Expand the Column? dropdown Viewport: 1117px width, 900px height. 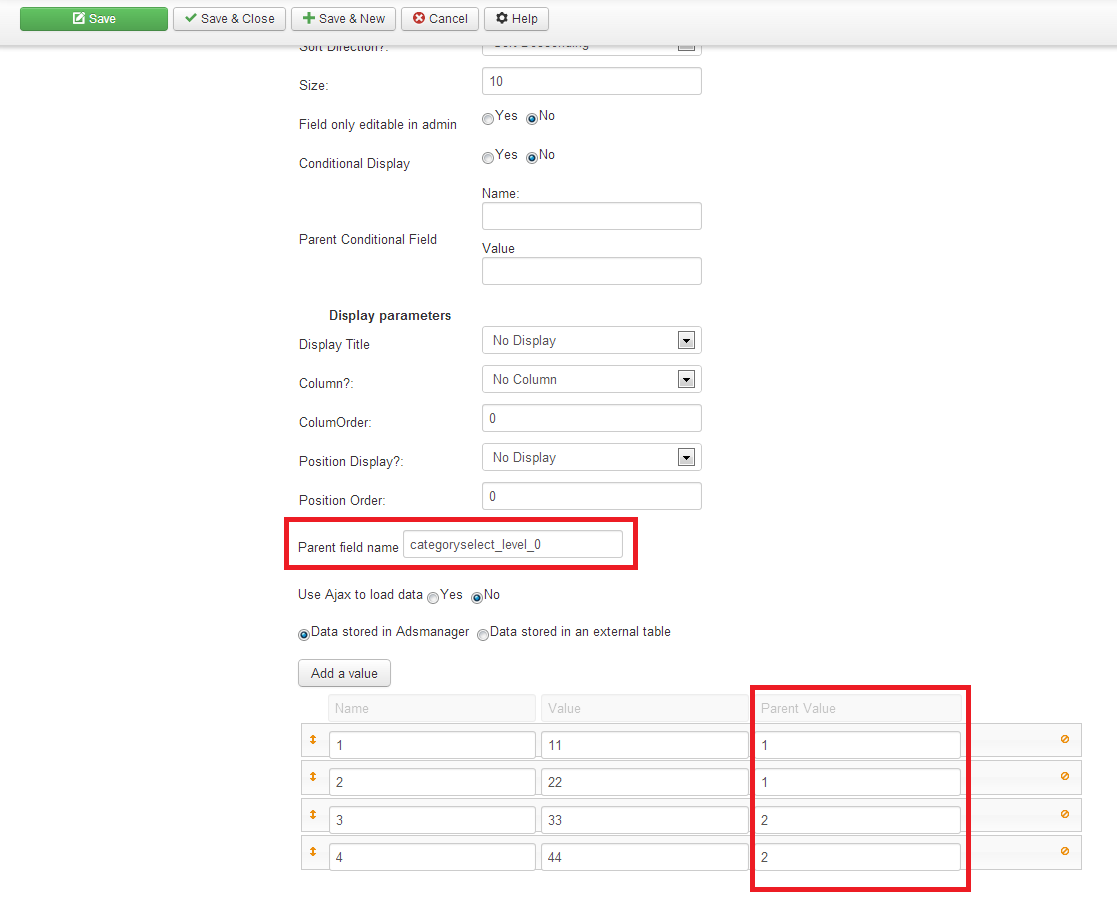click(x=591, y=380)
